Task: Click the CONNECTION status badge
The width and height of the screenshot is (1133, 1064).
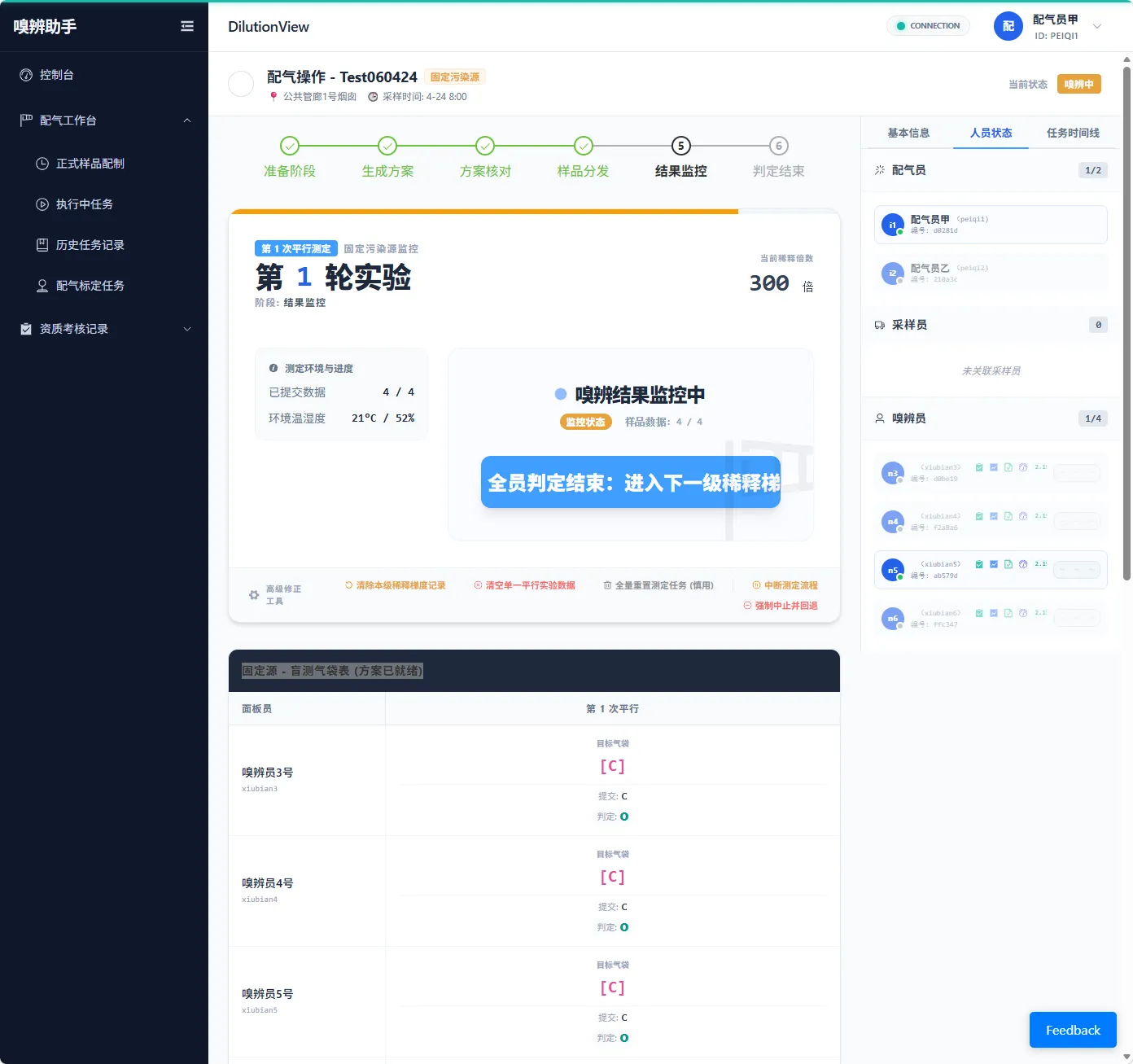Action: 928,26
